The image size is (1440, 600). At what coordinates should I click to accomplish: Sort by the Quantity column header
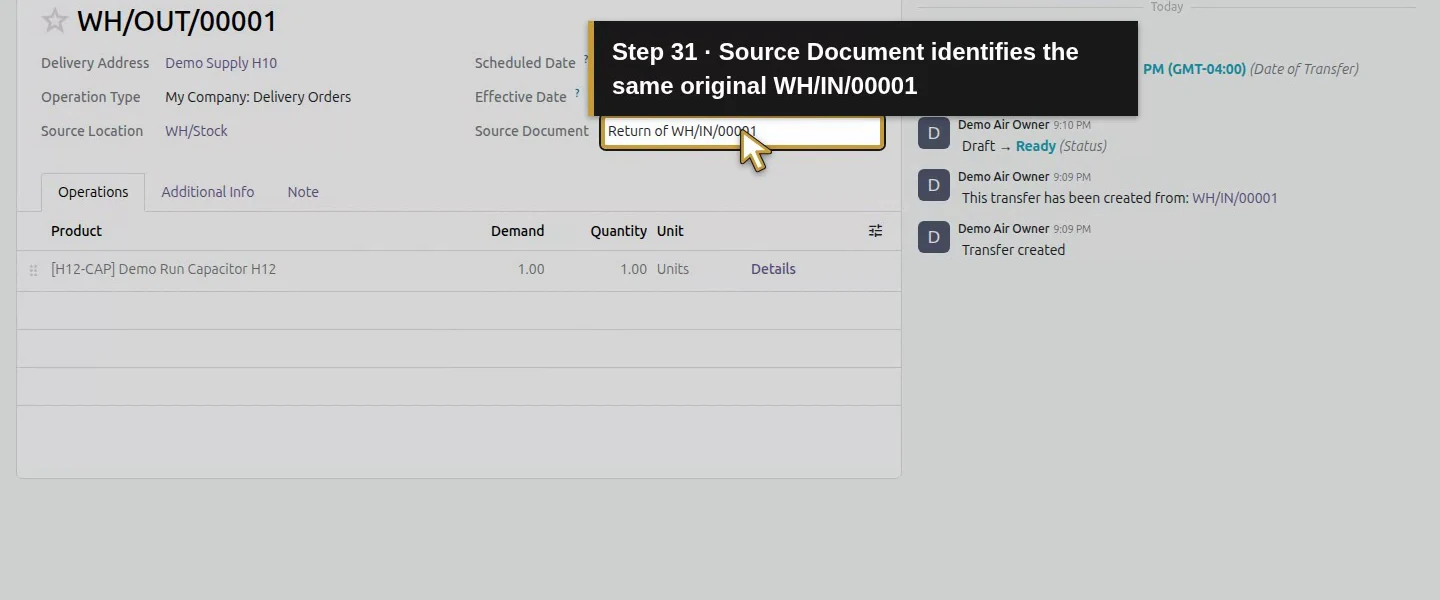[618, 231]
